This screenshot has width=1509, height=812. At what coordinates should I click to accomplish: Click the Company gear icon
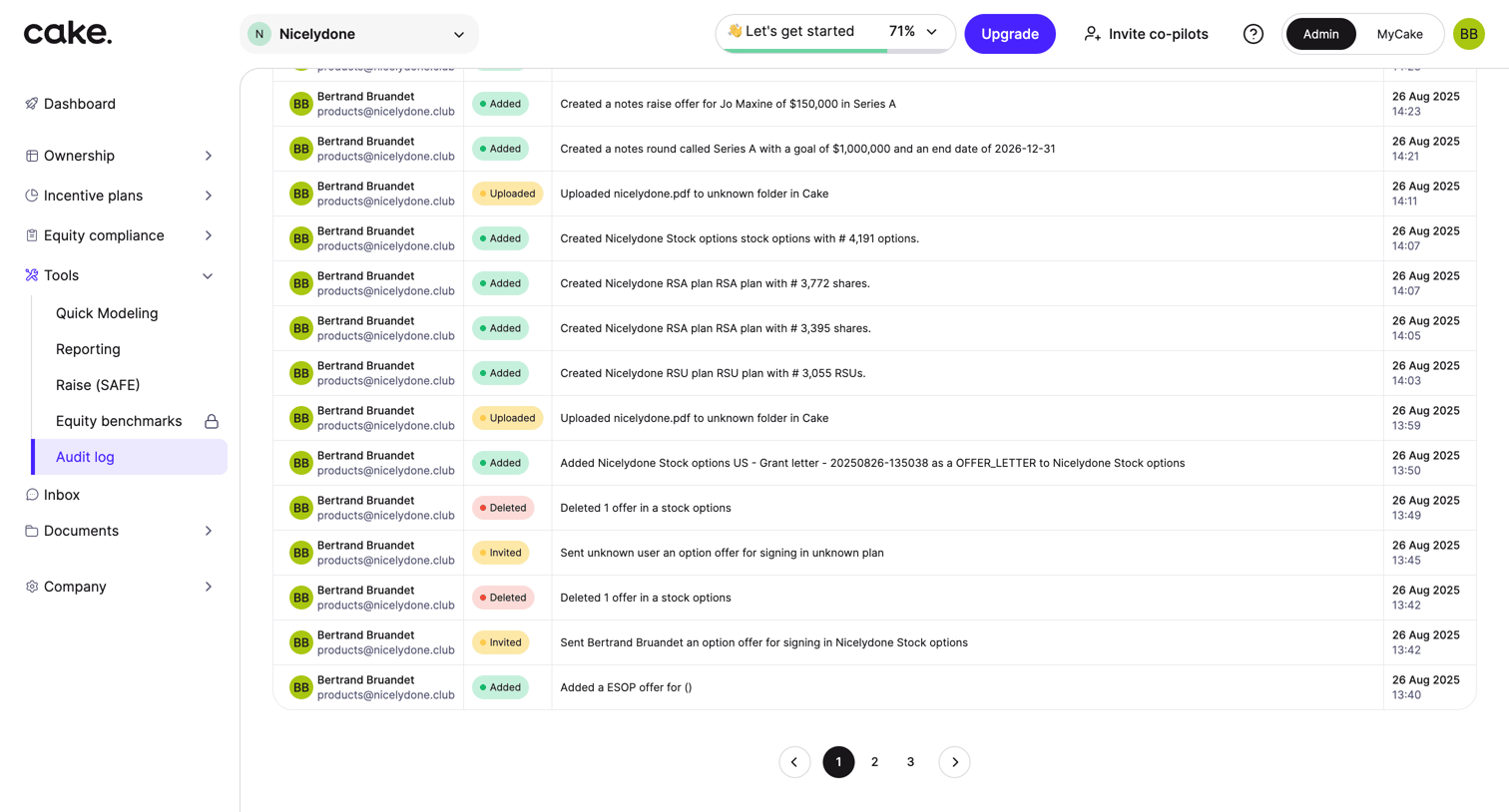click(x=32, y=587)
